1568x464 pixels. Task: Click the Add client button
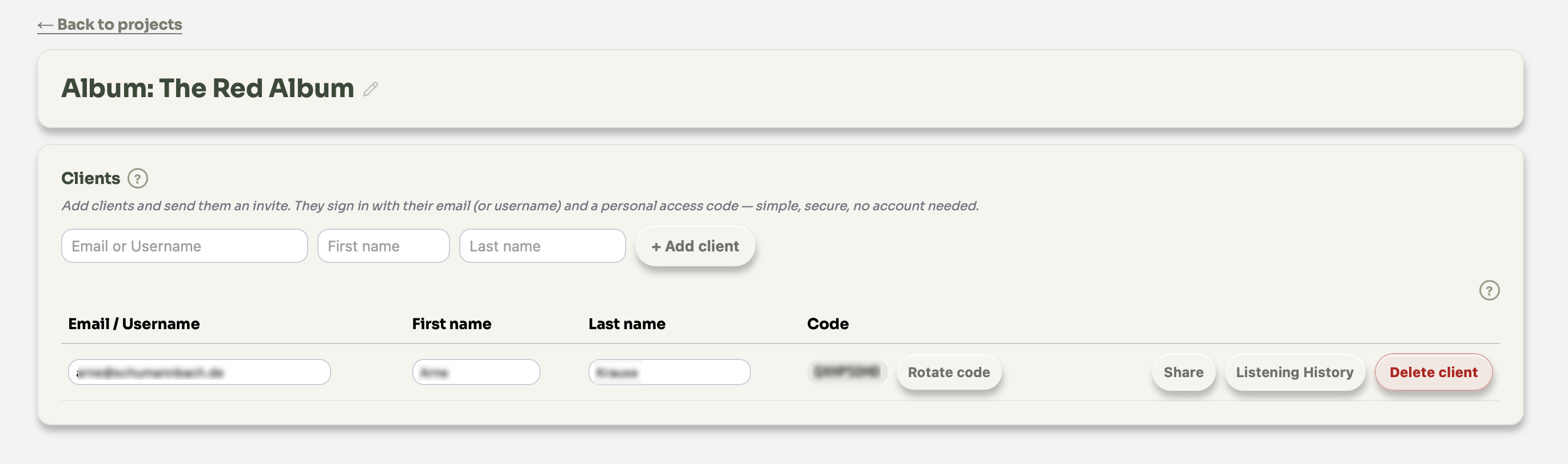click(695, 246)
